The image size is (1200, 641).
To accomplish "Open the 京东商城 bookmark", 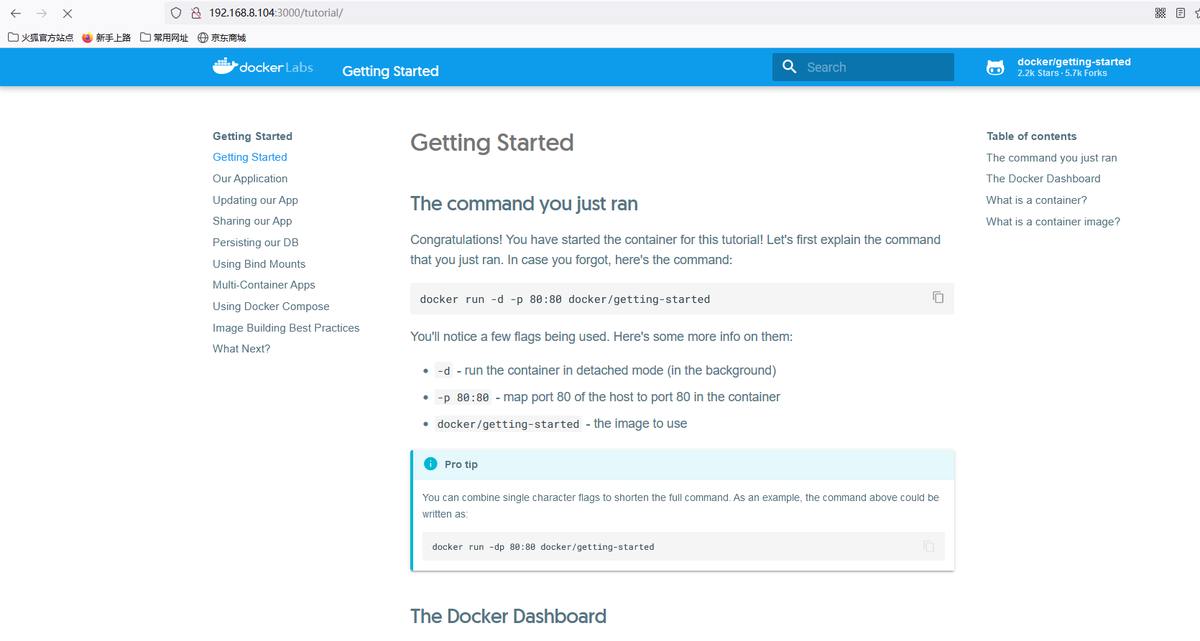I will click(220, 37).
